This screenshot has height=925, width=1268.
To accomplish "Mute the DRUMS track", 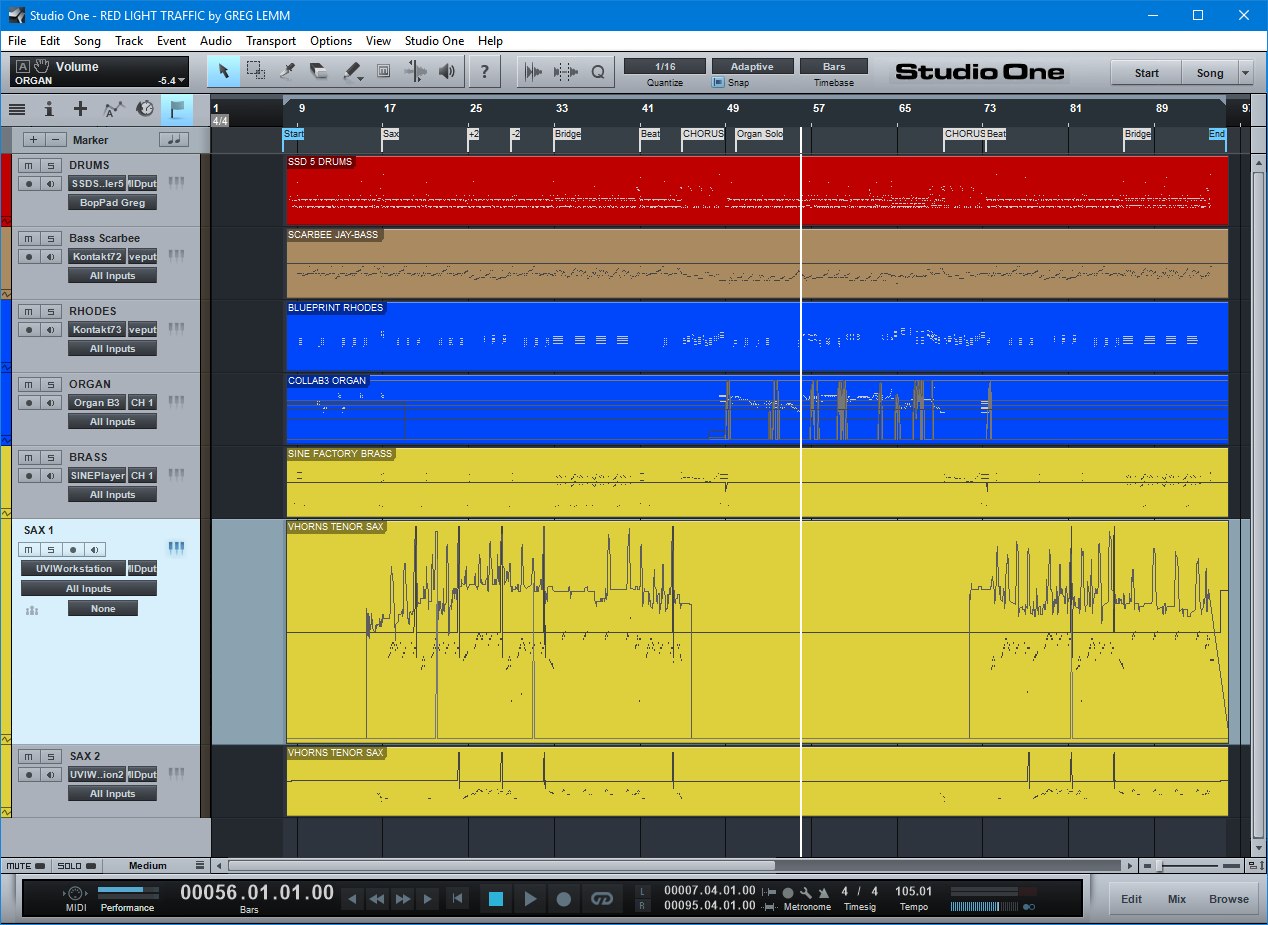I will click(x=29, y=165).
